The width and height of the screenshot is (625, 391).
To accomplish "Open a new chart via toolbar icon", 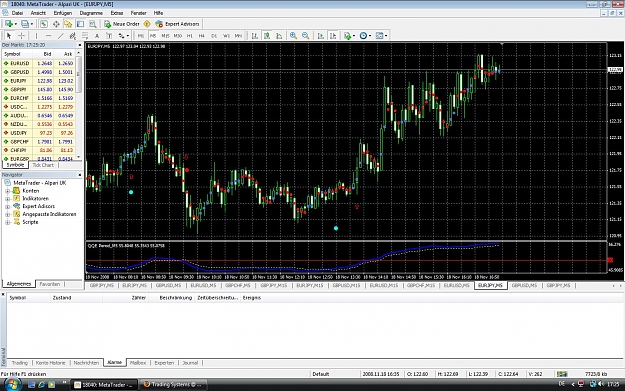I will 8,24.
